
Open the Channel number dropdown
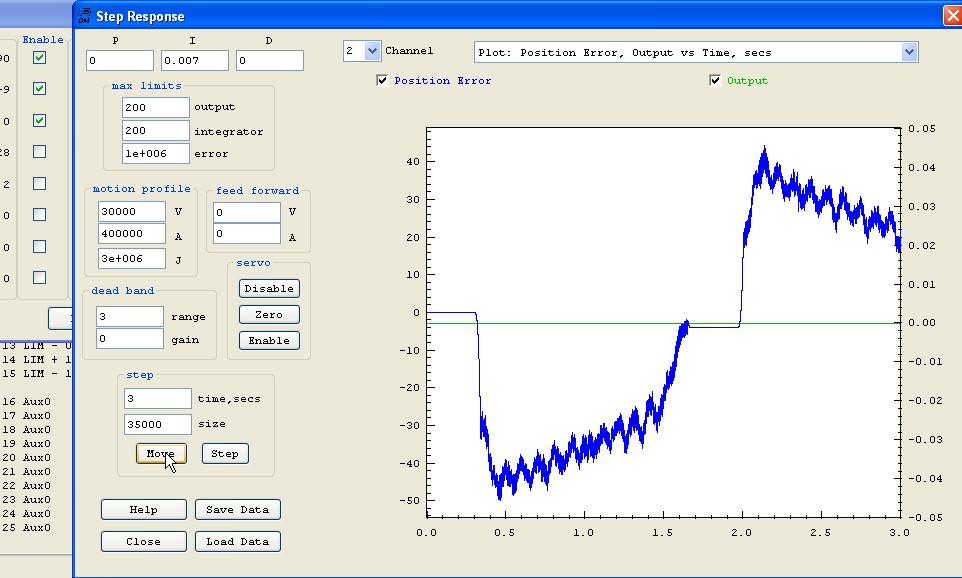pyautogui.click(x=372, y=51)
